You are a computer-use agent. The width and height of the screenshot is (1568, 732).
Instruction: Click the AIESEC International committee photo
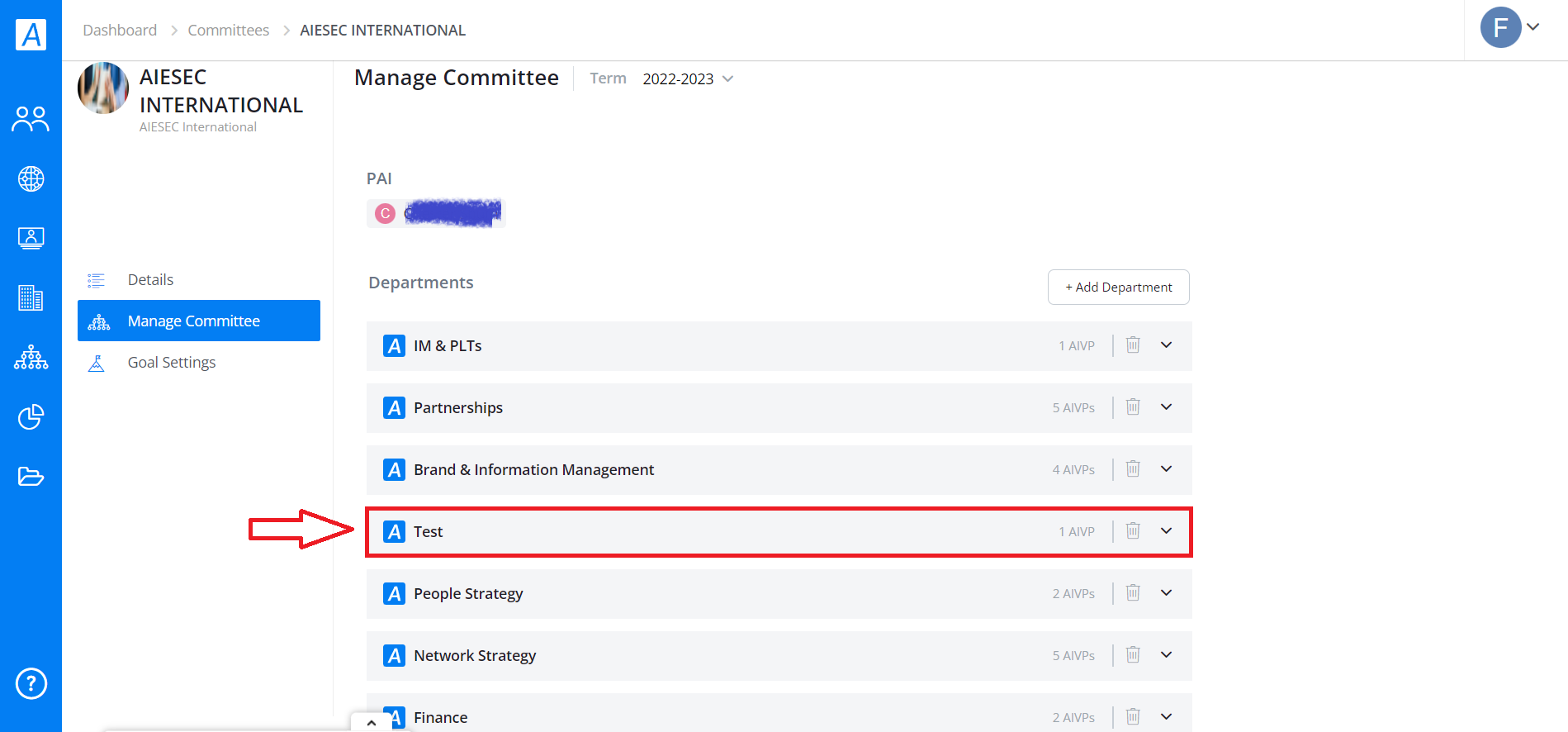103,88
